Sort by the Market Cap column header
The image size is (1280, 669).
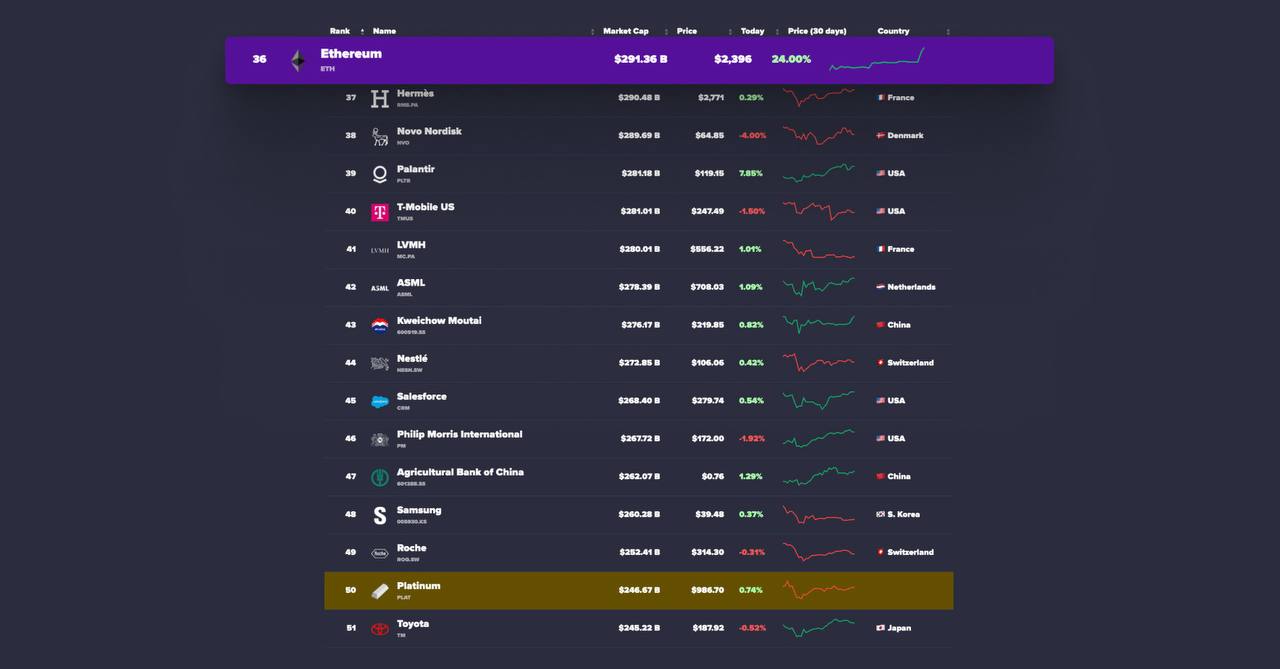pos(625,31)
